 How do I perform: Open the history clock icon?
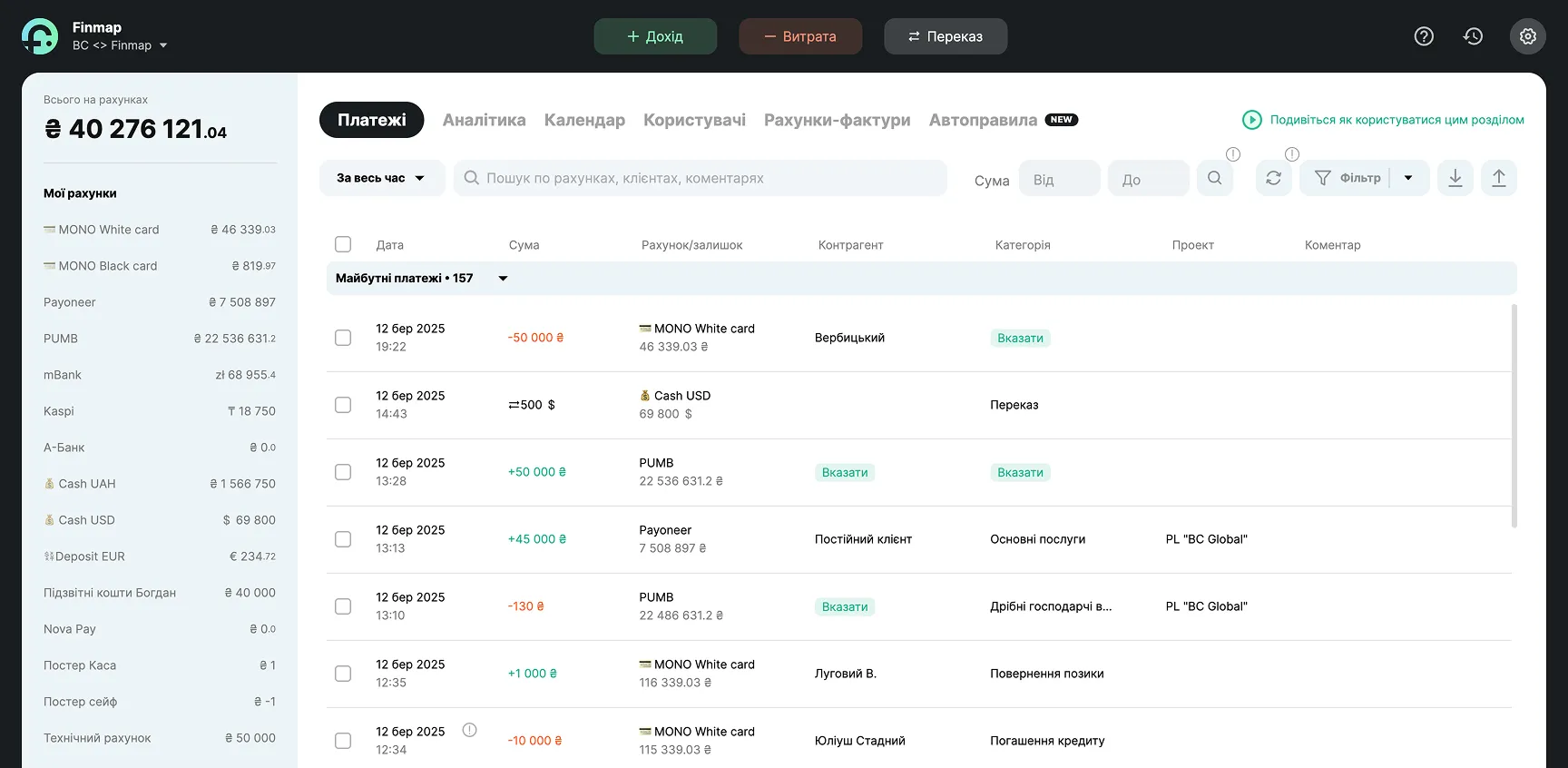click(1473, 36)
